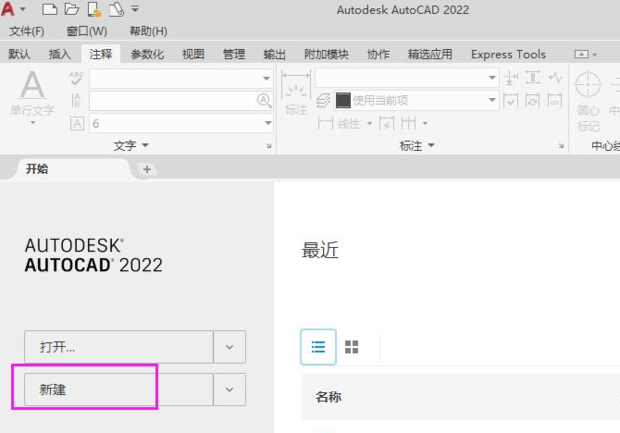Expand the 标注 panel title arrow
The width and height of the screenshot is (620, 433).
[431, 146]
